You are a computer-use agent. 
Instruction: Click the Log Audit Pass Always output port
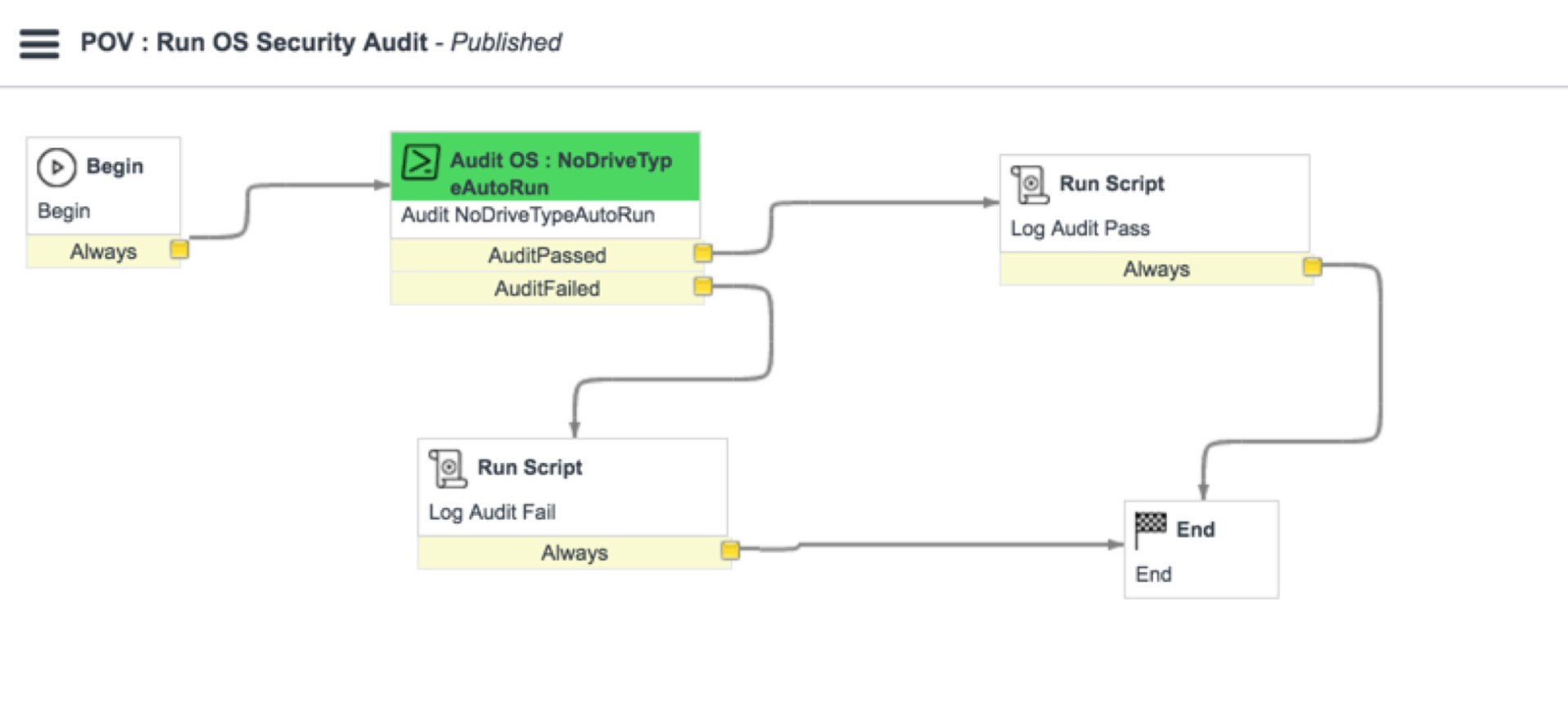(x=1312, y=266)
